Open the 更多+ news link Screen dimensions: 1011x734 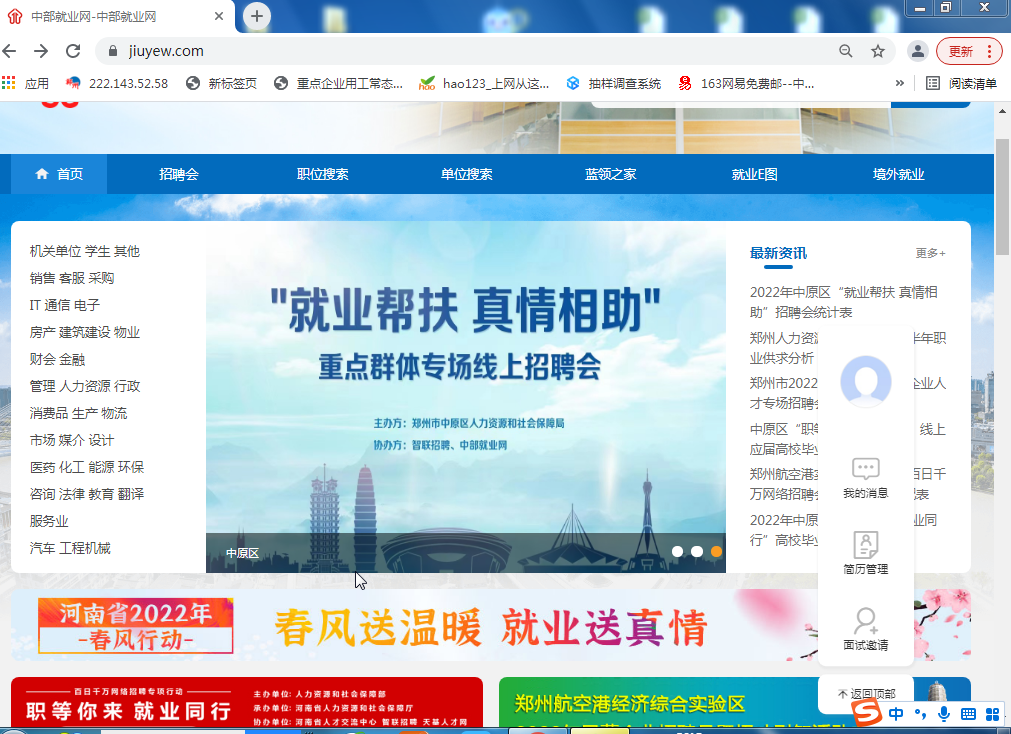930,253
